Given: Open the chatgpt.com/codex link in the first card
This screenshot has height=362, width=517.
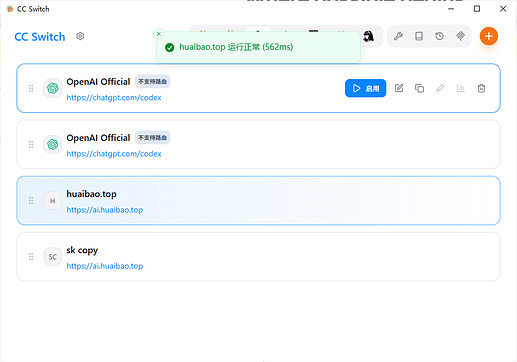Looking at the screenshot, I should [114, 98].
